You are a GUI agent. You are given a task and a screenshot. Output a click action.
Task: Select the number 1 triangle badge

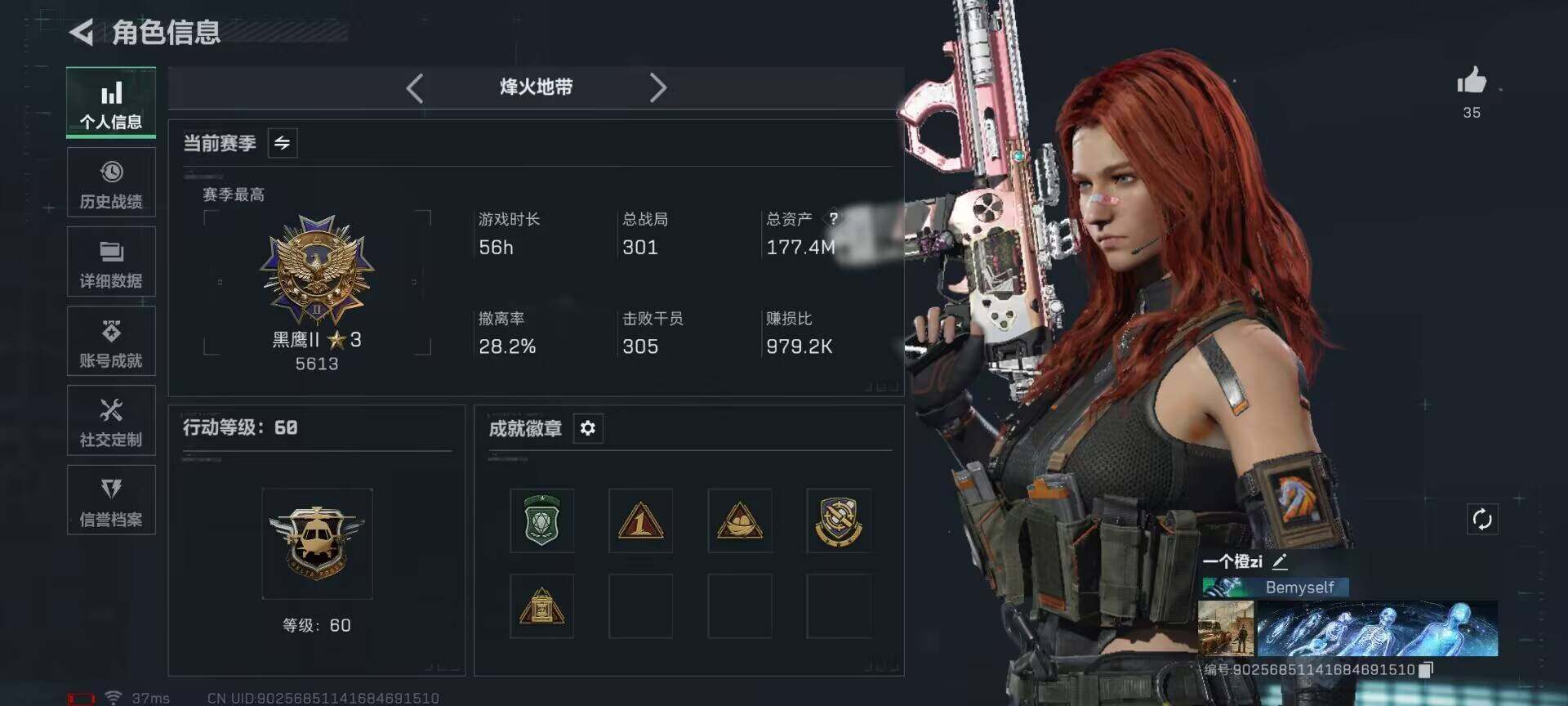click(640, 521)
